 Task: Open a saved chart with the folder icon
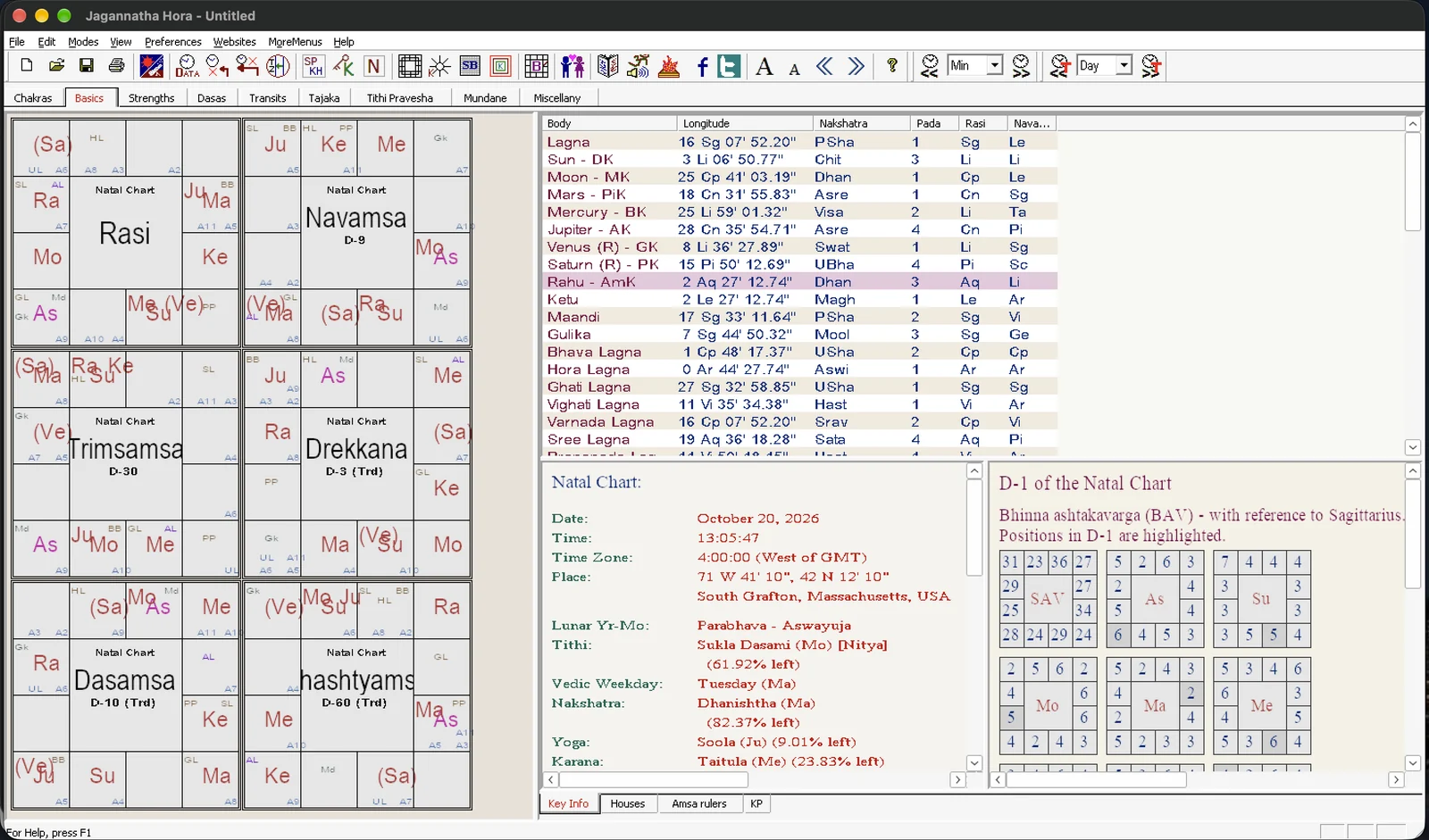pyautogui.click(x=56, y=65)
